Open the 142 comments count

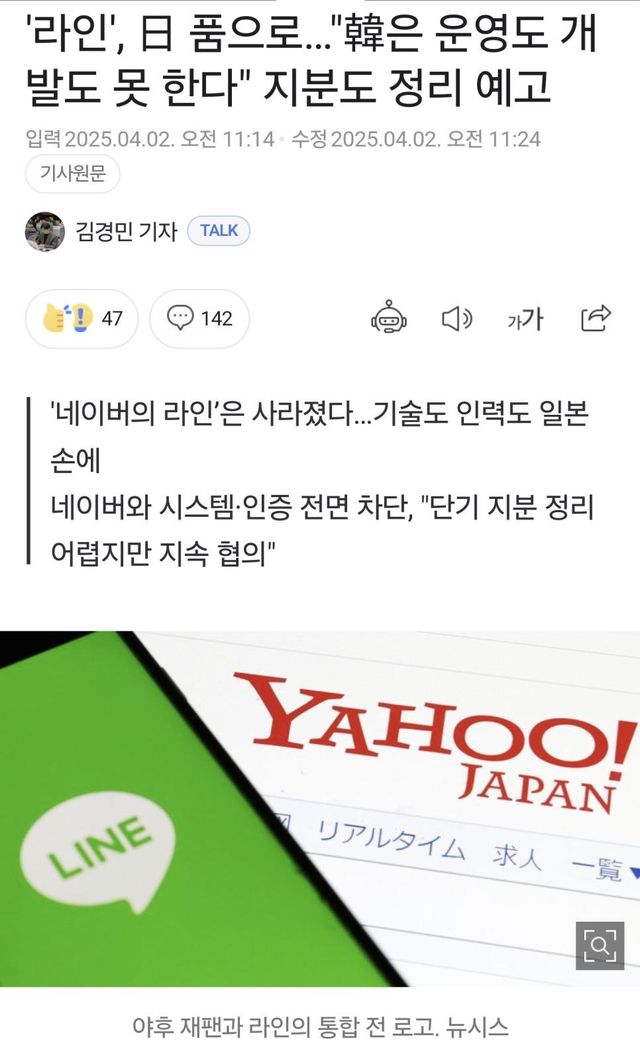(217, 319)
